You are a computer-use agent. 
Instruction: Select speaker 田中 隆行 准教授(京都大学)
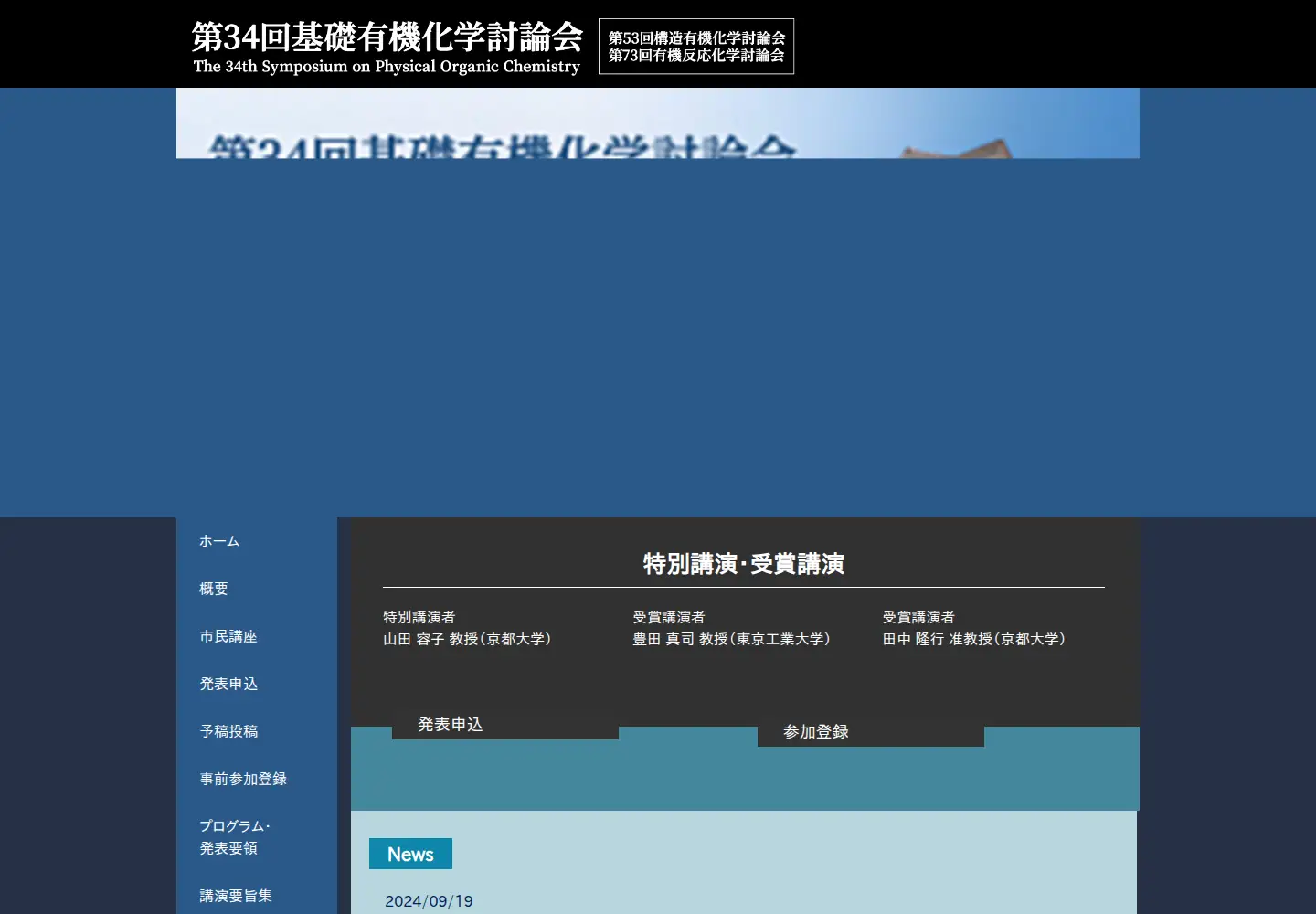[x=974, y=639]
